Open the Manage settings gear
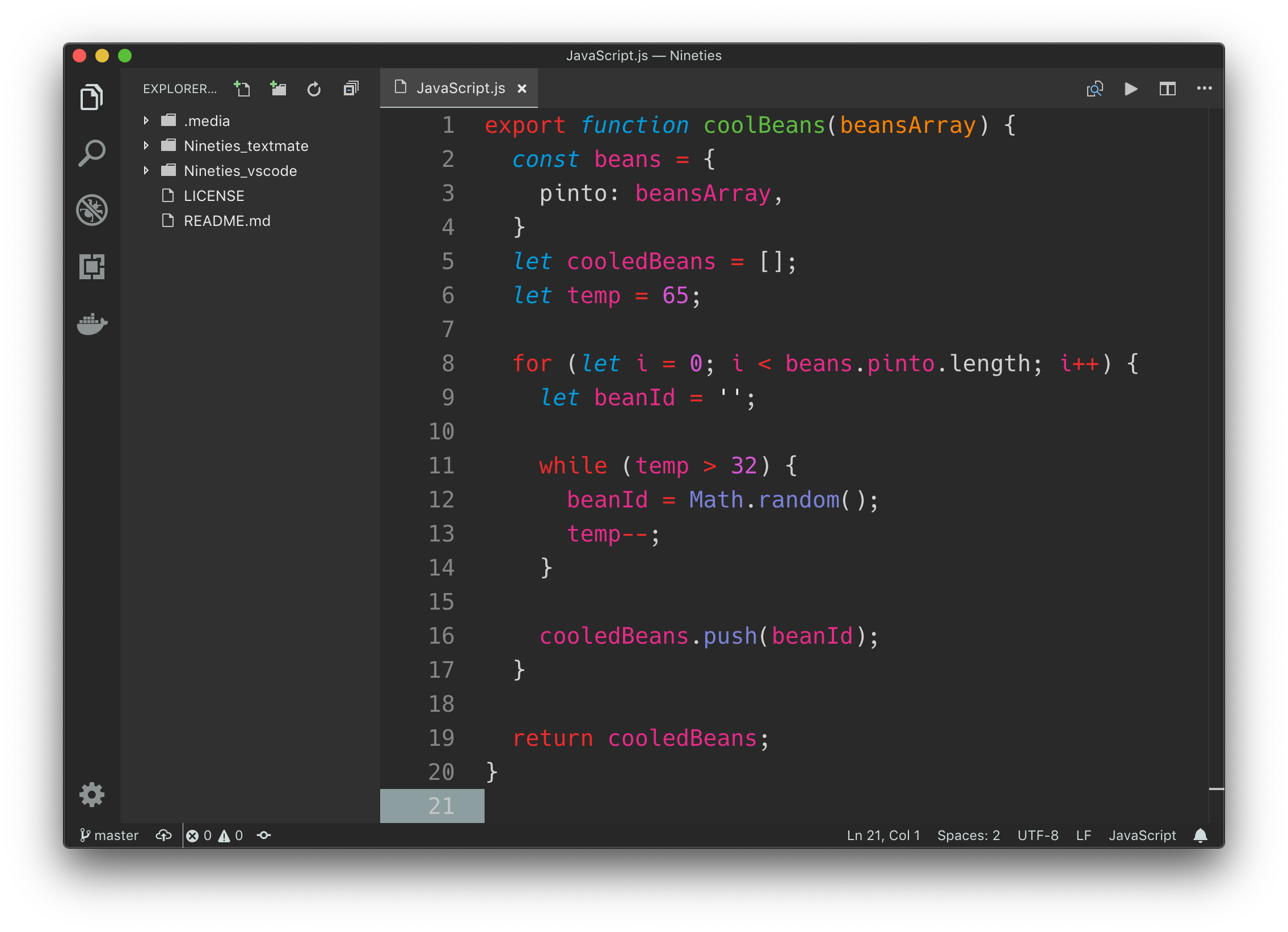The image size is (1288, 932). (91, 794)
